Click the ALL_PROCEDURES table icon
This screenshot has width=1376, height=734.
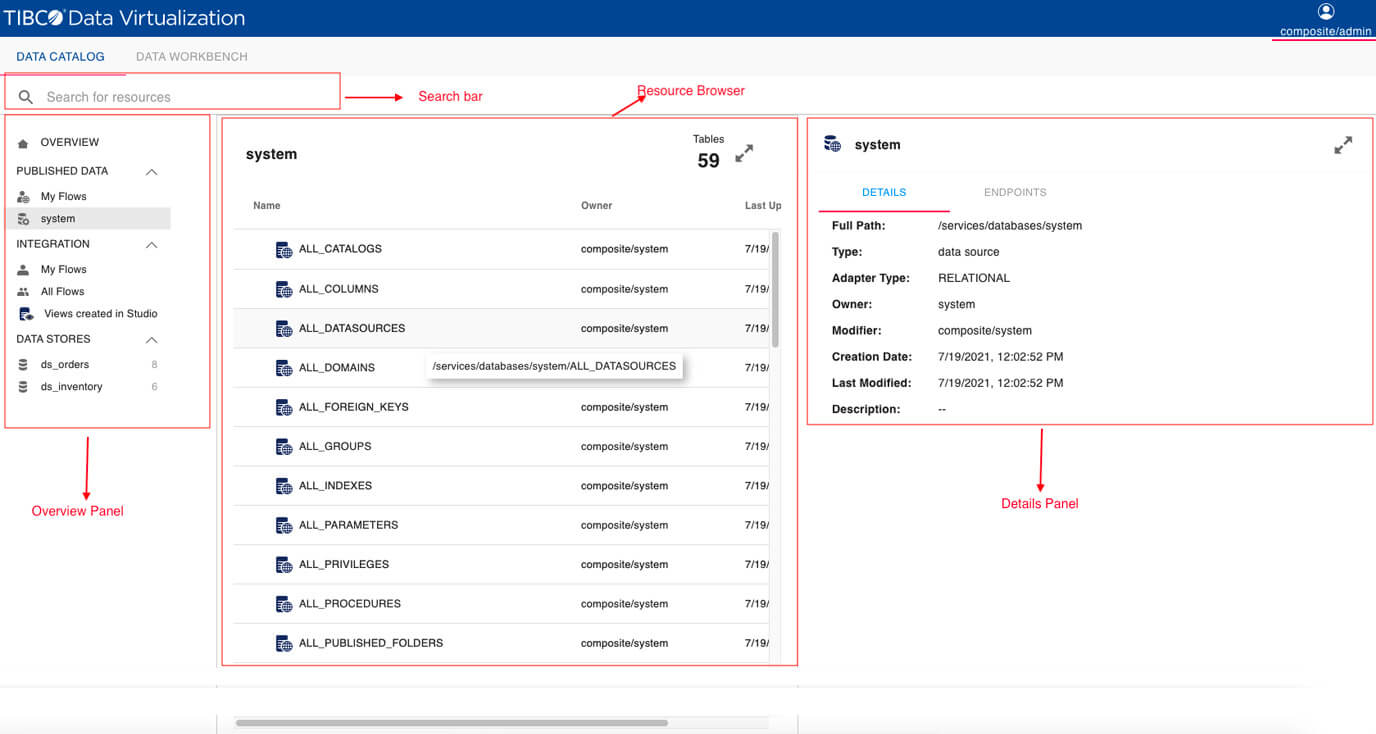(x=284, y=604)
